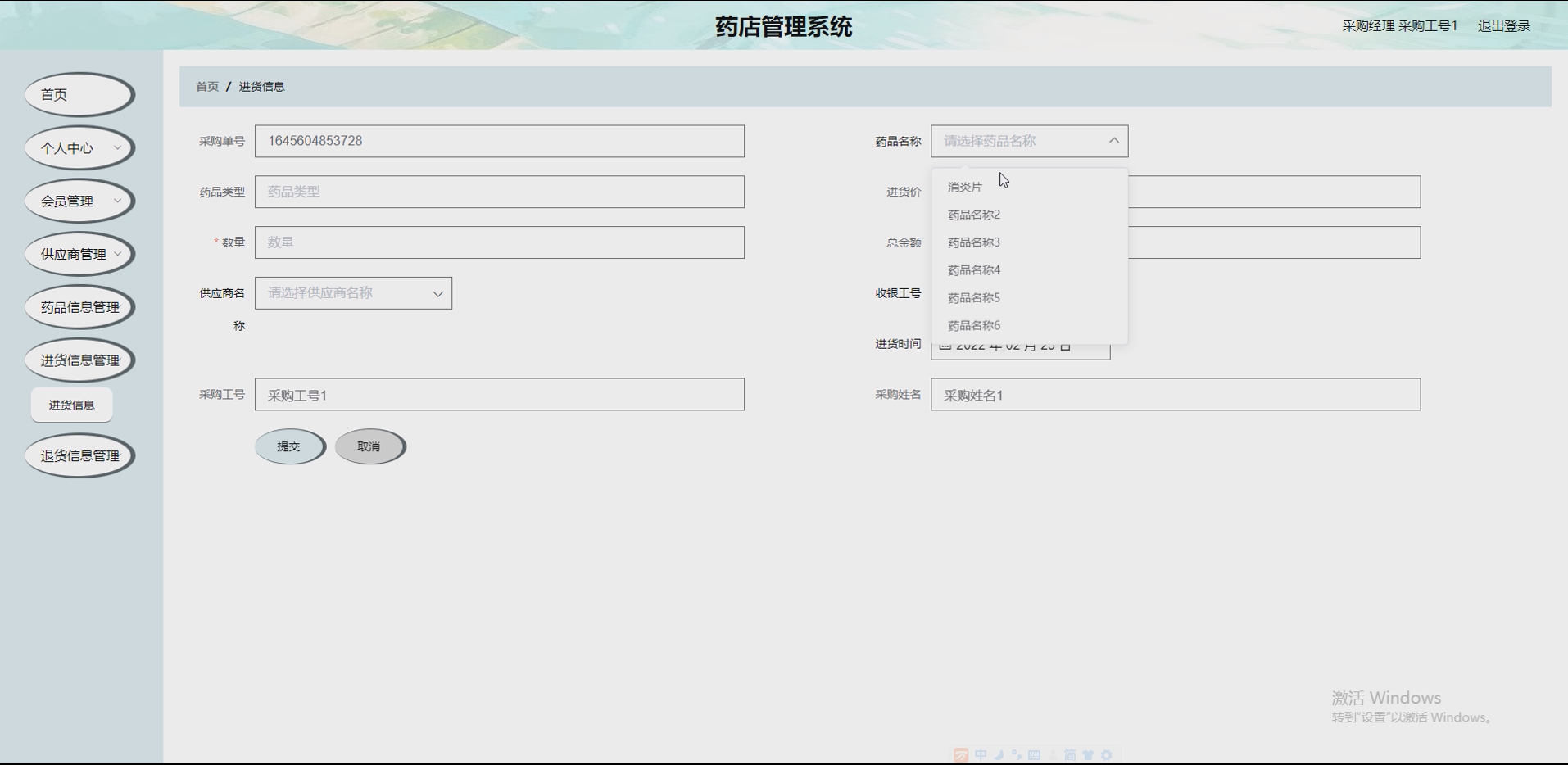1568x765 pixels.
Task: Choose 药品名称2 from the dropdown list
Action: 1029,215
